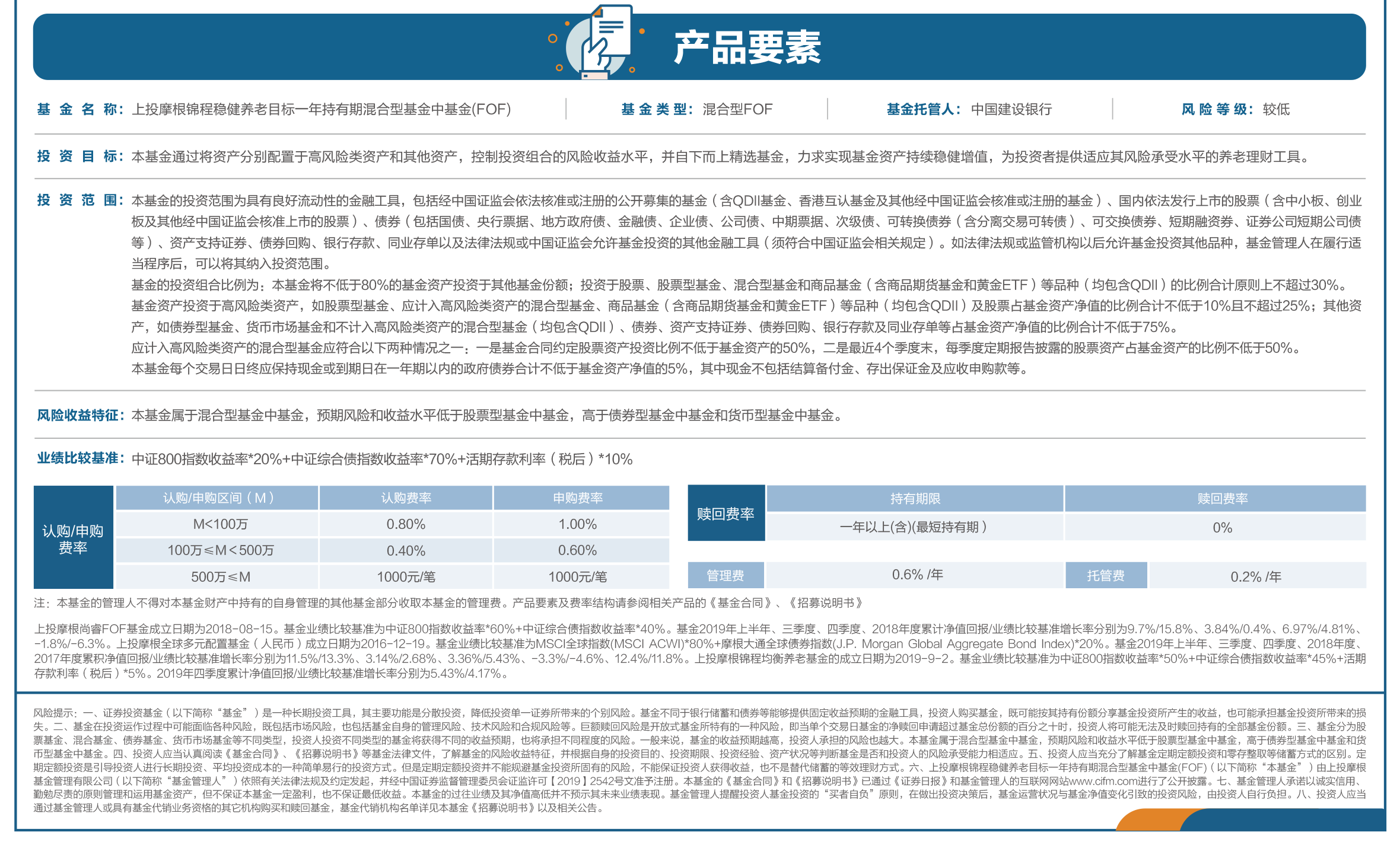
Task: Click the 0.2% /年 custody fee value
Action: [x=1256, y=576]
